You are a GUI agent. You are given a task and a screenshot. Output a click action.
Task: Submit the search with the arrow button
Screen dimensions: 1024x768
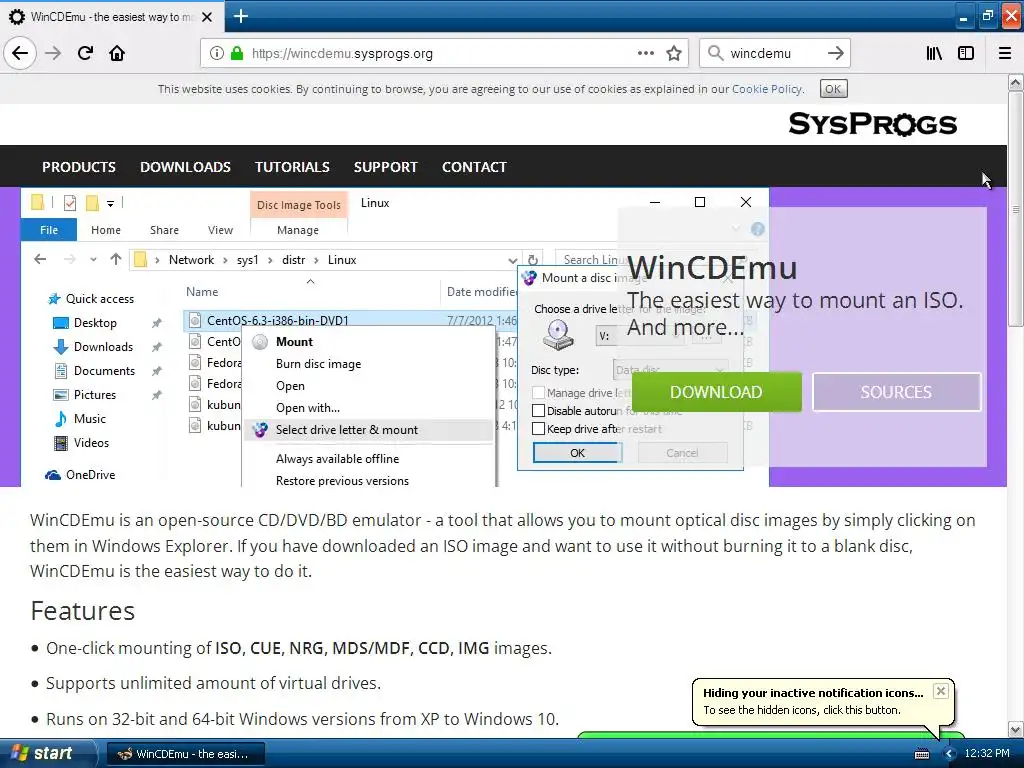[x=835, y=53]
